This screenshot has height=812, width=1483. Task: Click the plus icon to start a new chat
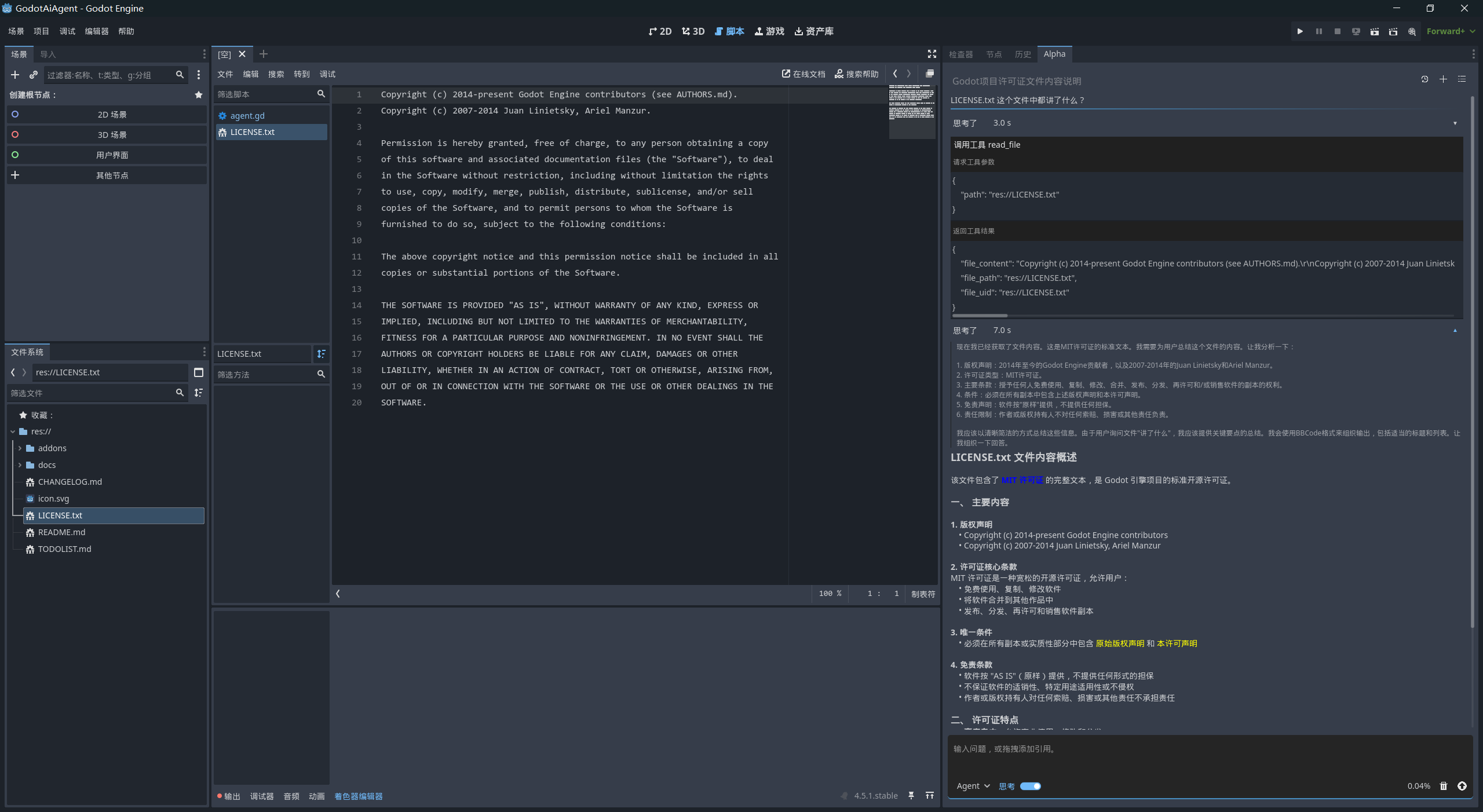1443,79
